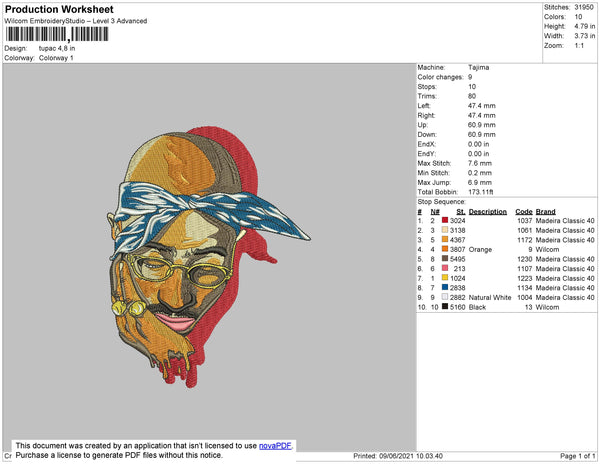Select the yellow 1024 thread swatch
The width and height of the screenshot is (600, 464).
click(x=445, y=278)
